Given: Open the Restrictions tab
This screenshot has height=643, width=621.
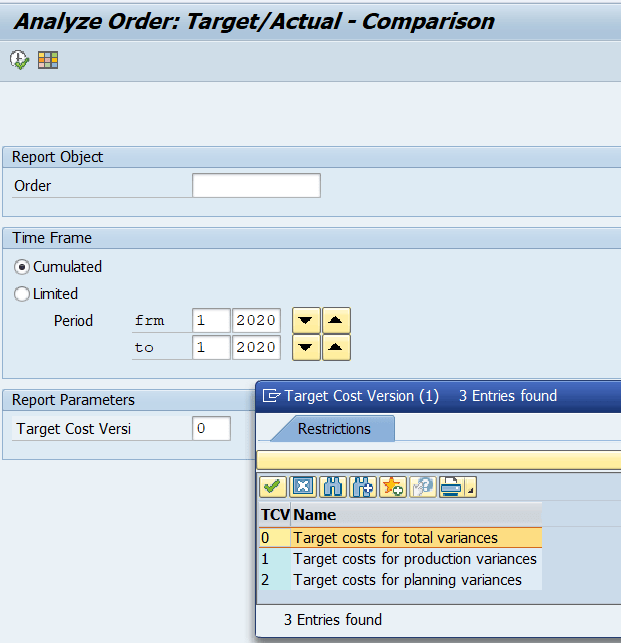Looking at the screenshot, I should coord(334,429).
